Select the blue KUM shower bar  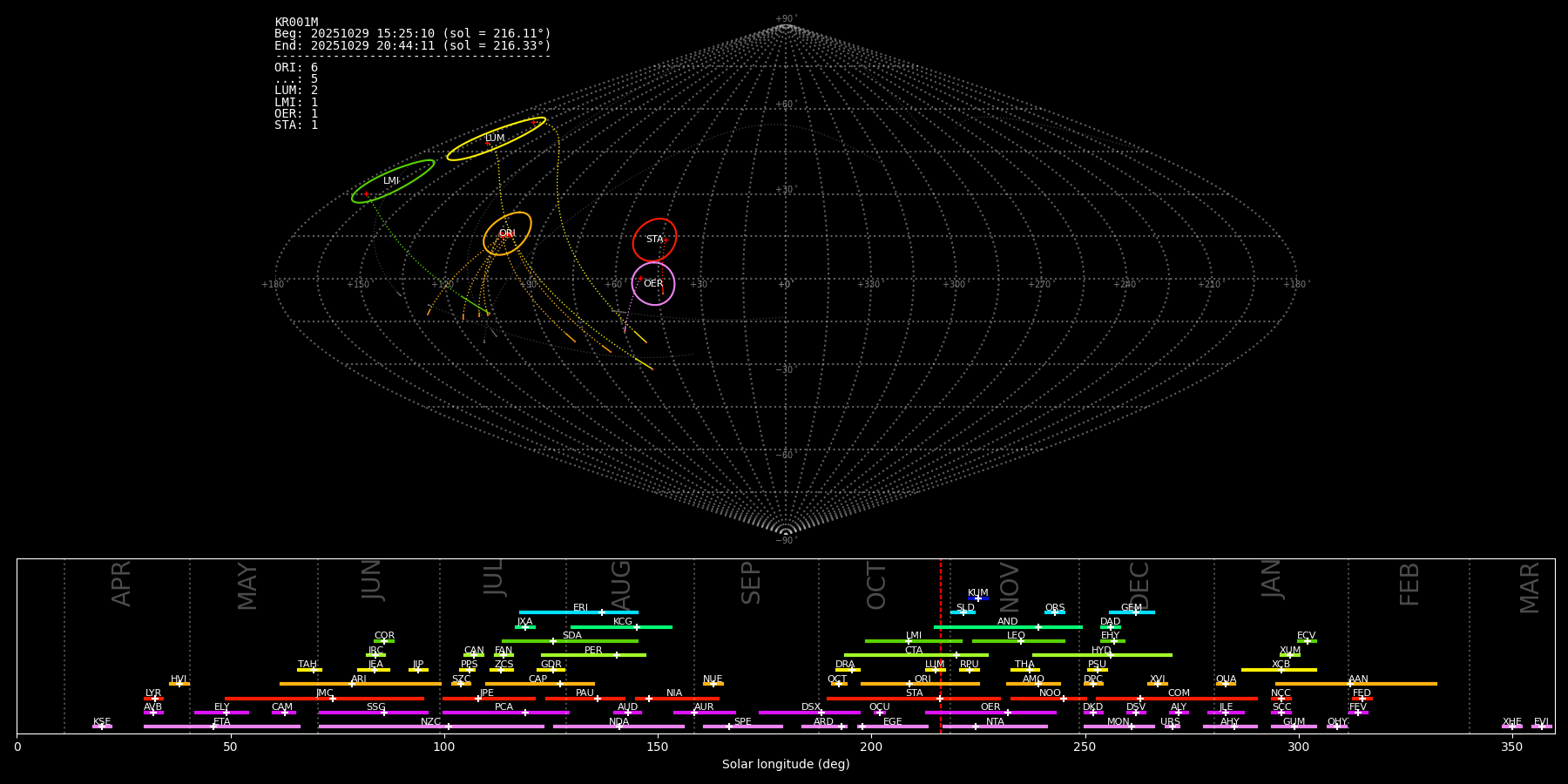point(978,598)
